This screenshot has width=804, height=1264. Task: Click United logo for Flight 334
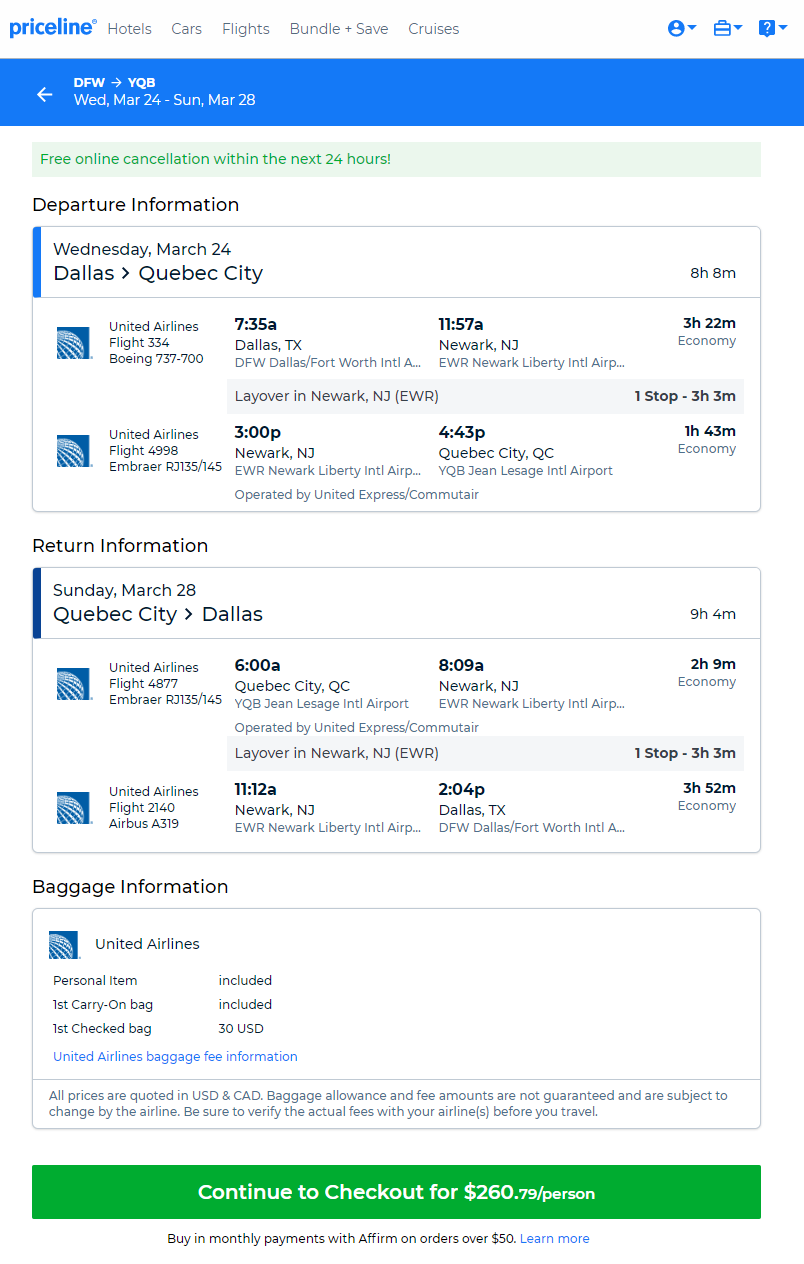pyautogui.click(x=74, y=343)
